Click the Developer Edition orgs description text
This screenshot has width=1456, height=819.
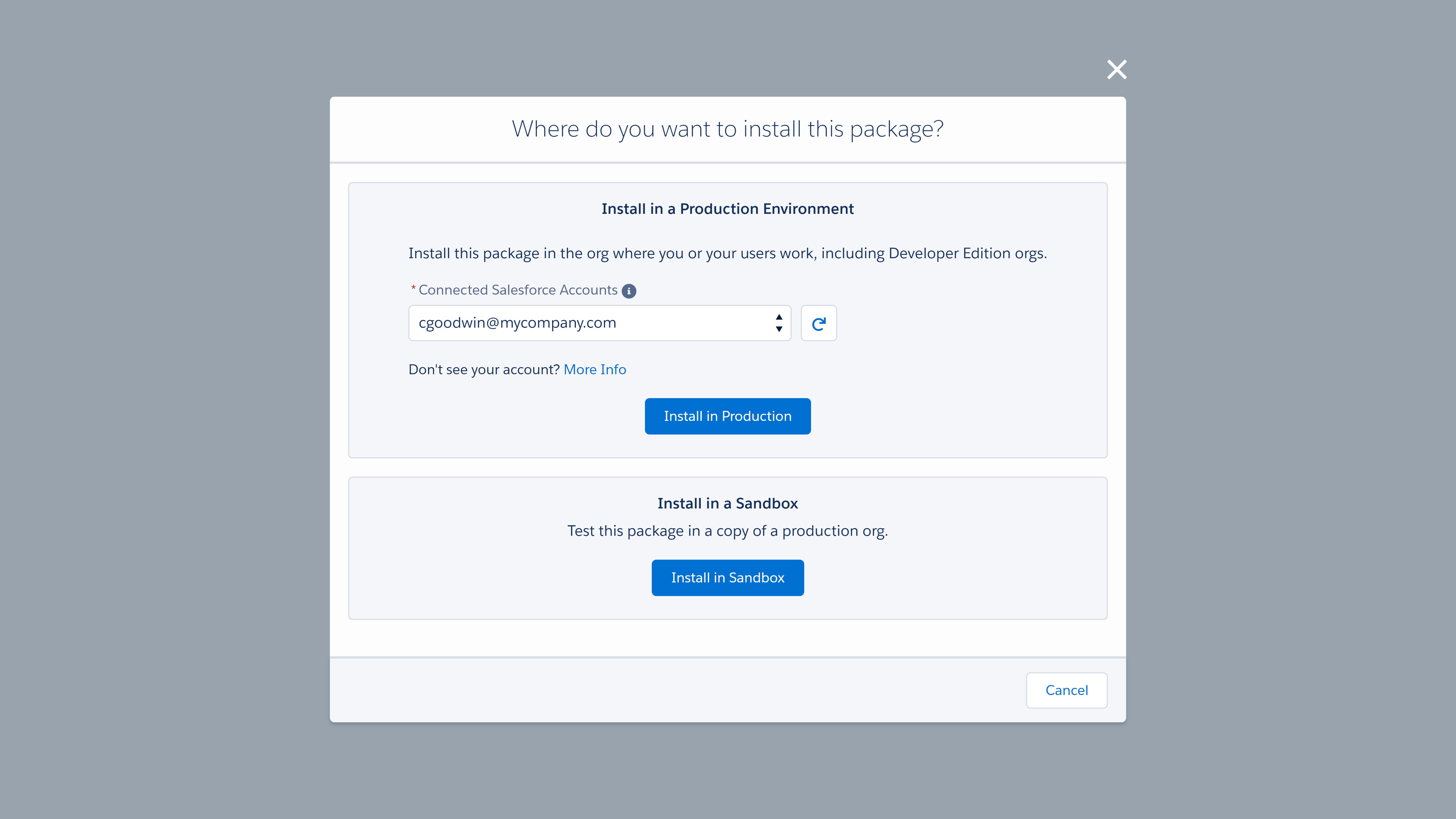(x=727, y=254)
